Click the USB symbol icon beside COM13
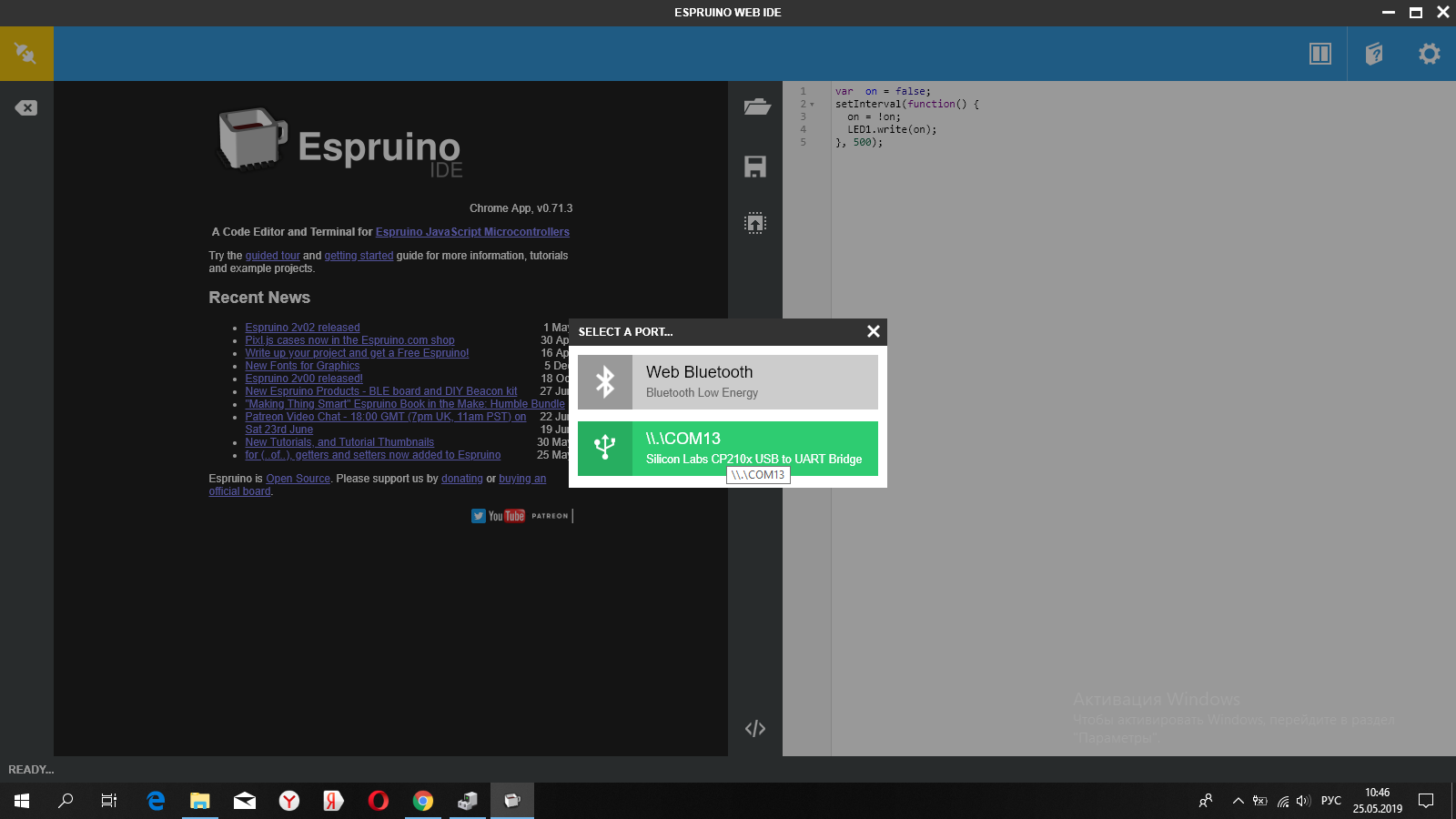This screenshot has height=819, width=1456. (605, 449)
